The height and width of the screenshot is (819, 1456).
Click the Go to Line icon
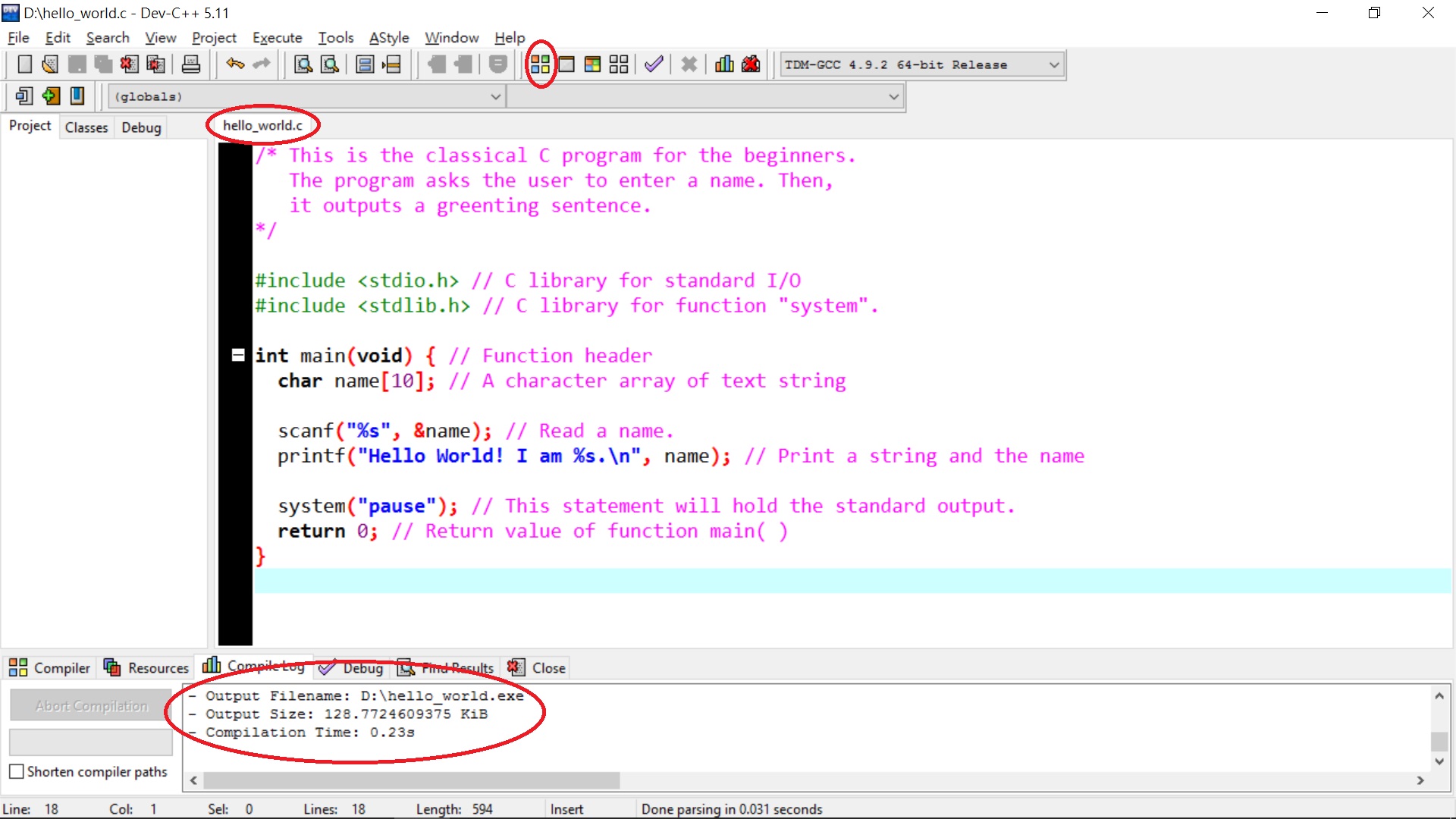391,64
